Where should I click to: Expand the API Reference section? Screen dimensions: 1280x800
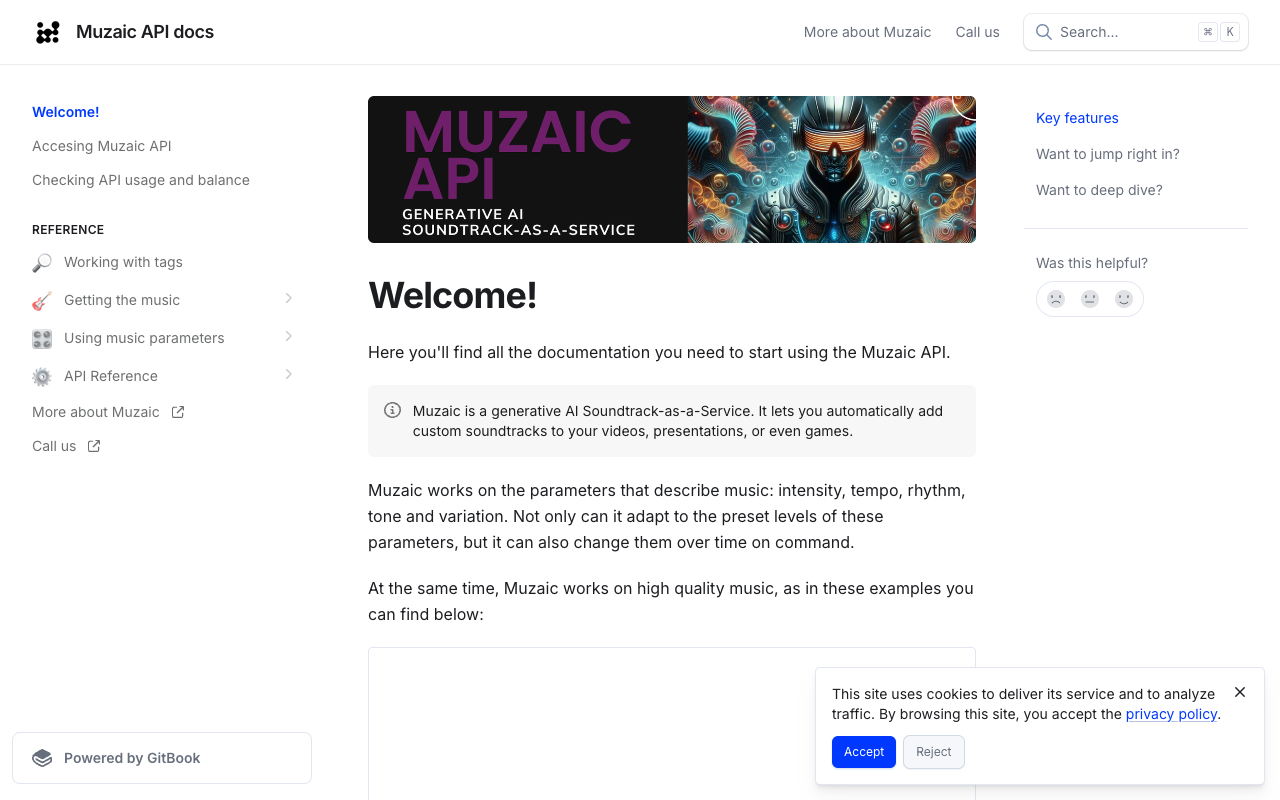click(288, 374)
